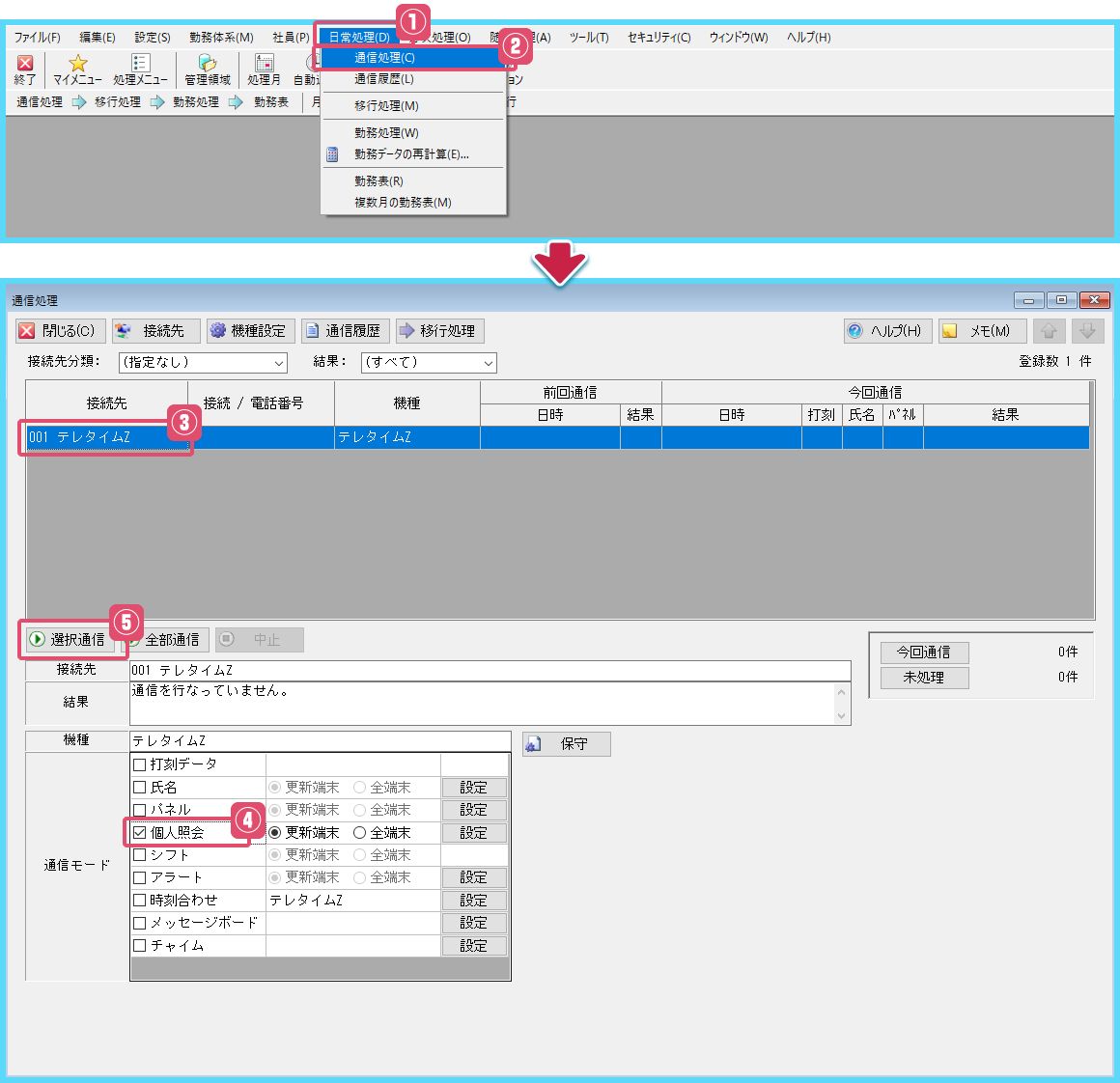
Task: Tick the チャイム checkbox
Action: (x=140, y=946)
